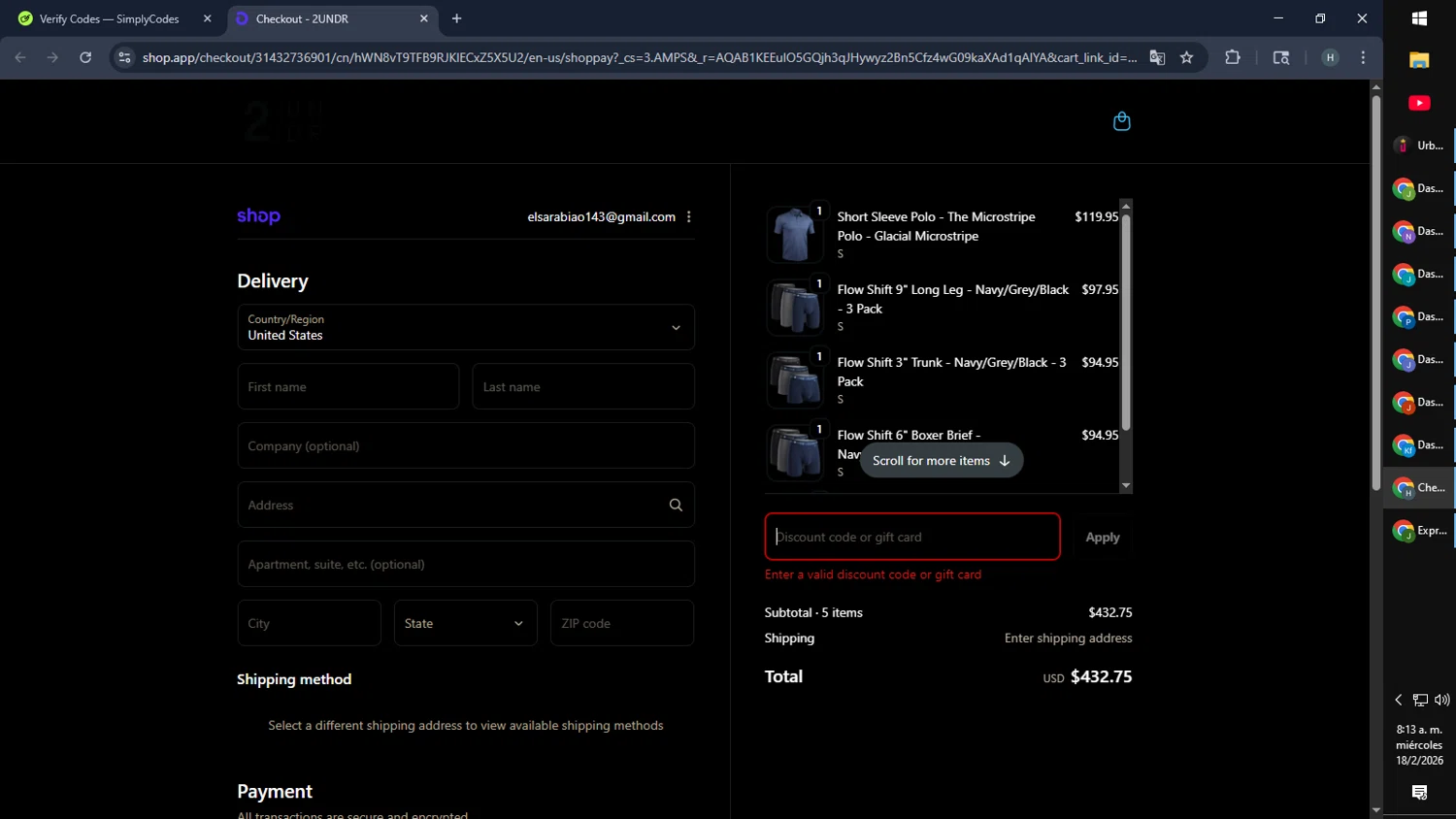Open the Expr... Chrome taskbar window
This screenshot has height=819, width=1456.
tap(1419, 531)
